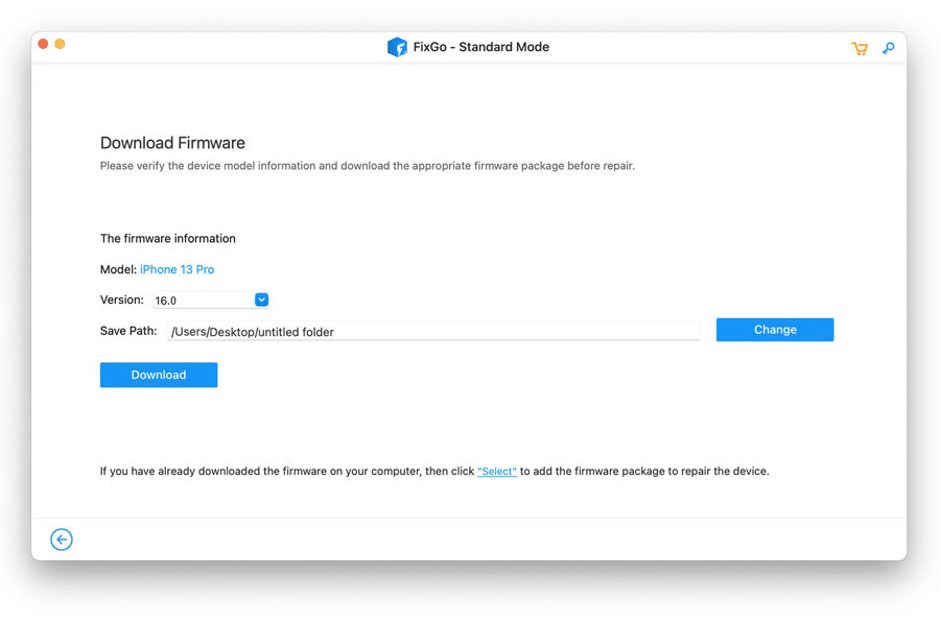The image size is (941, 625).
Task: Click the Download button to fetch firmware
Action: [x=158, y=374]
